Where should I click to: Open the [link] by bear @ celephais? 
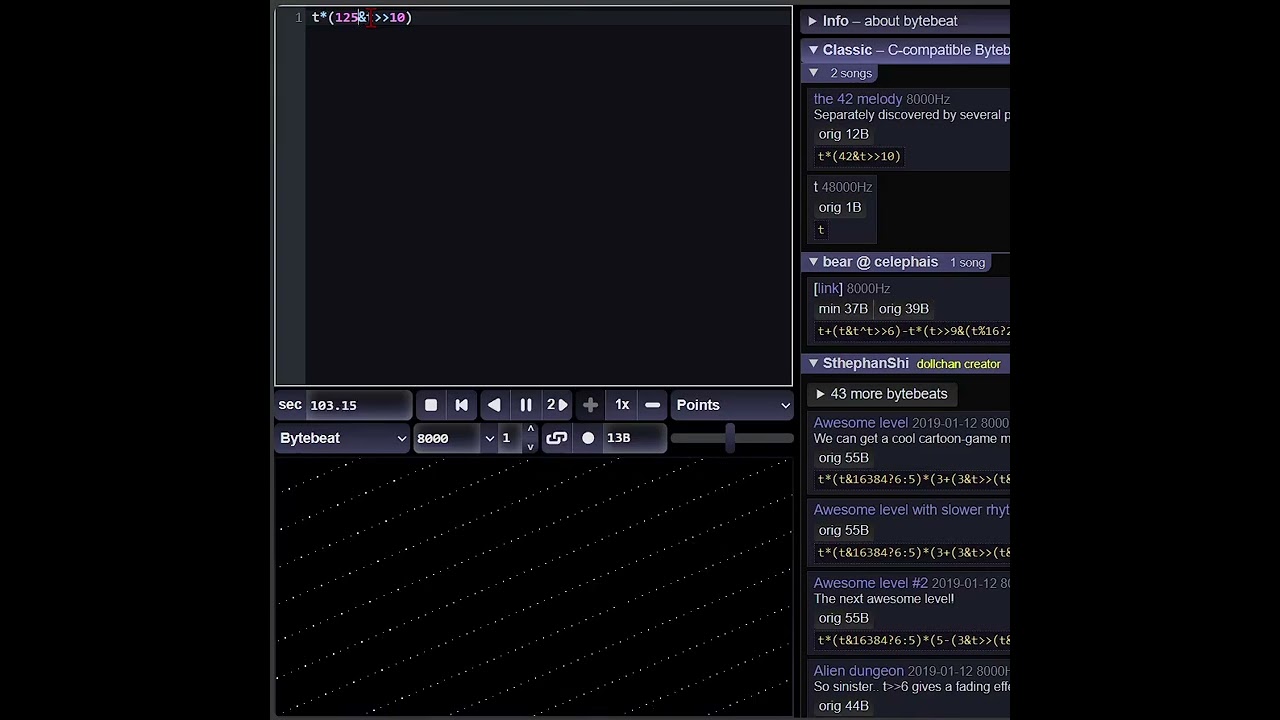pos(828,288)
